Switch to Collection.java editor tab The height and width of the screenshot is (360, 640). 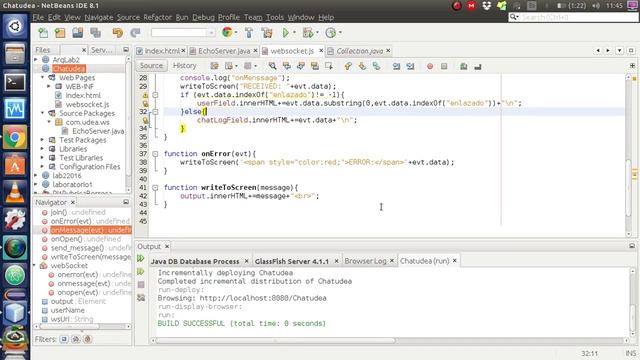click(x=360, y=51)
